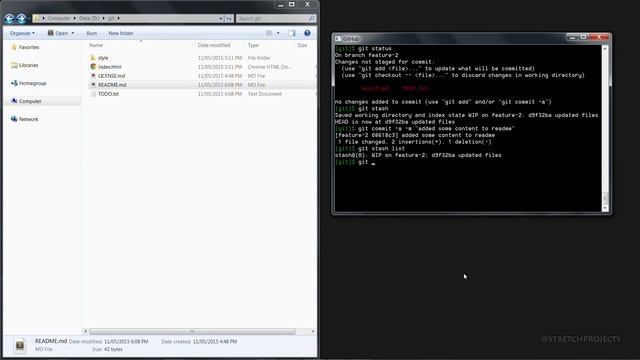Image resolution: width=640 pixels, height=360 pixels.
Task: Refresh the folder address bar
Action: coord(229,18)
